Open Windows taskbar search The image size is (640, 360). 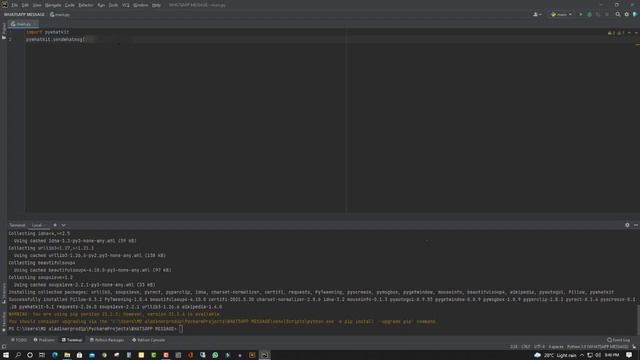point(18,355)
